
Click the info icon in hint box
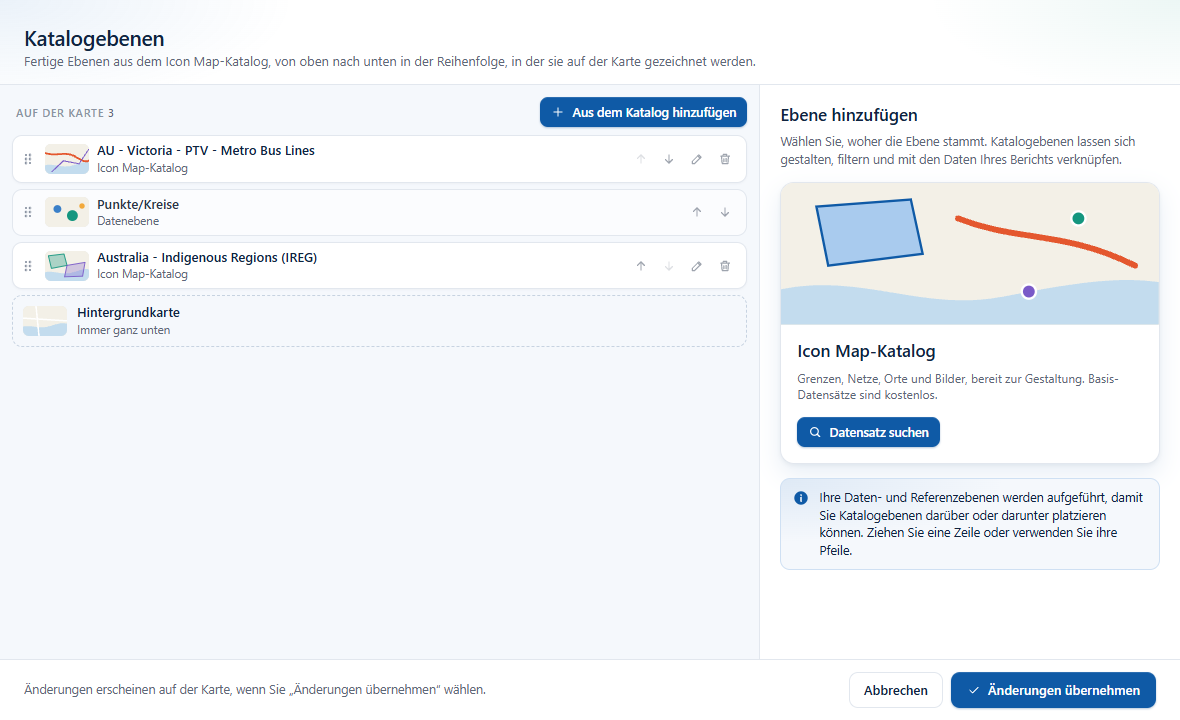[801, 498]
